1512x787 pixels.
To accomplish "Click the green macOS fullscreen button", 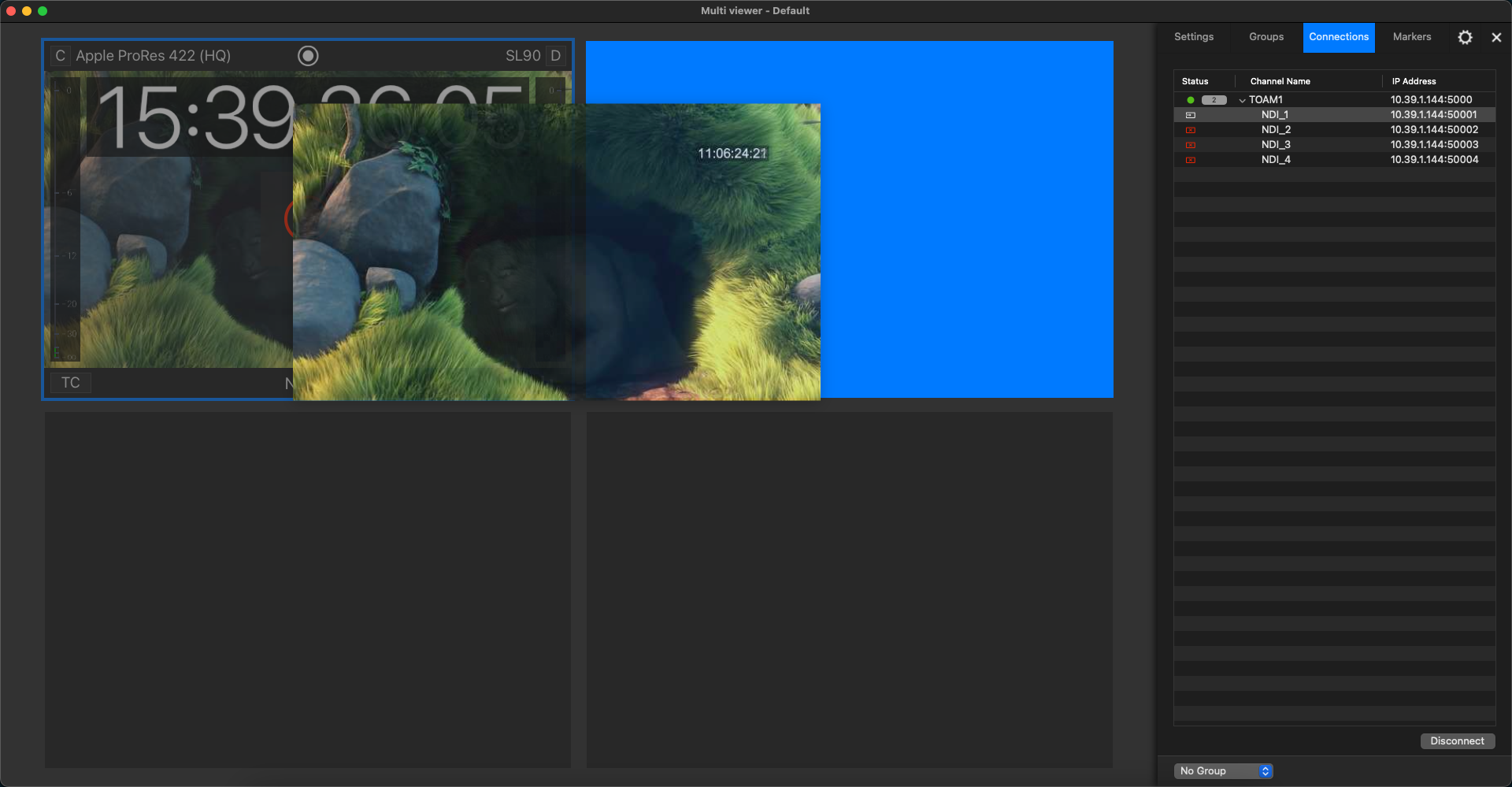I will 43,11.
